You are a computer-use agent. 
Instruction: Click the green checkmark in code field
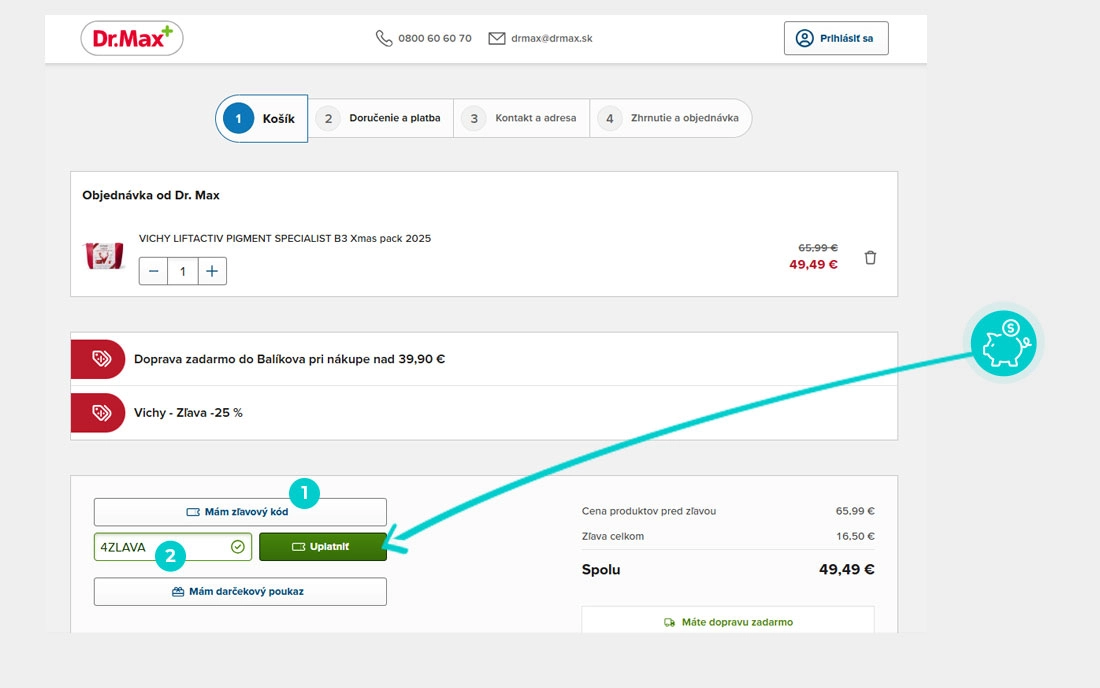tap(238, 546)
